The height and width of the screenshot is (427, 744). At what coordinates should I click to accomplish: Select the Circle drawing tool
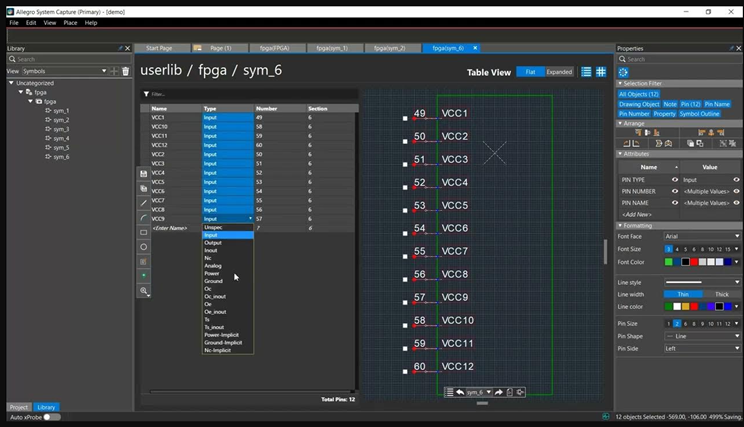tap(144, 247)
